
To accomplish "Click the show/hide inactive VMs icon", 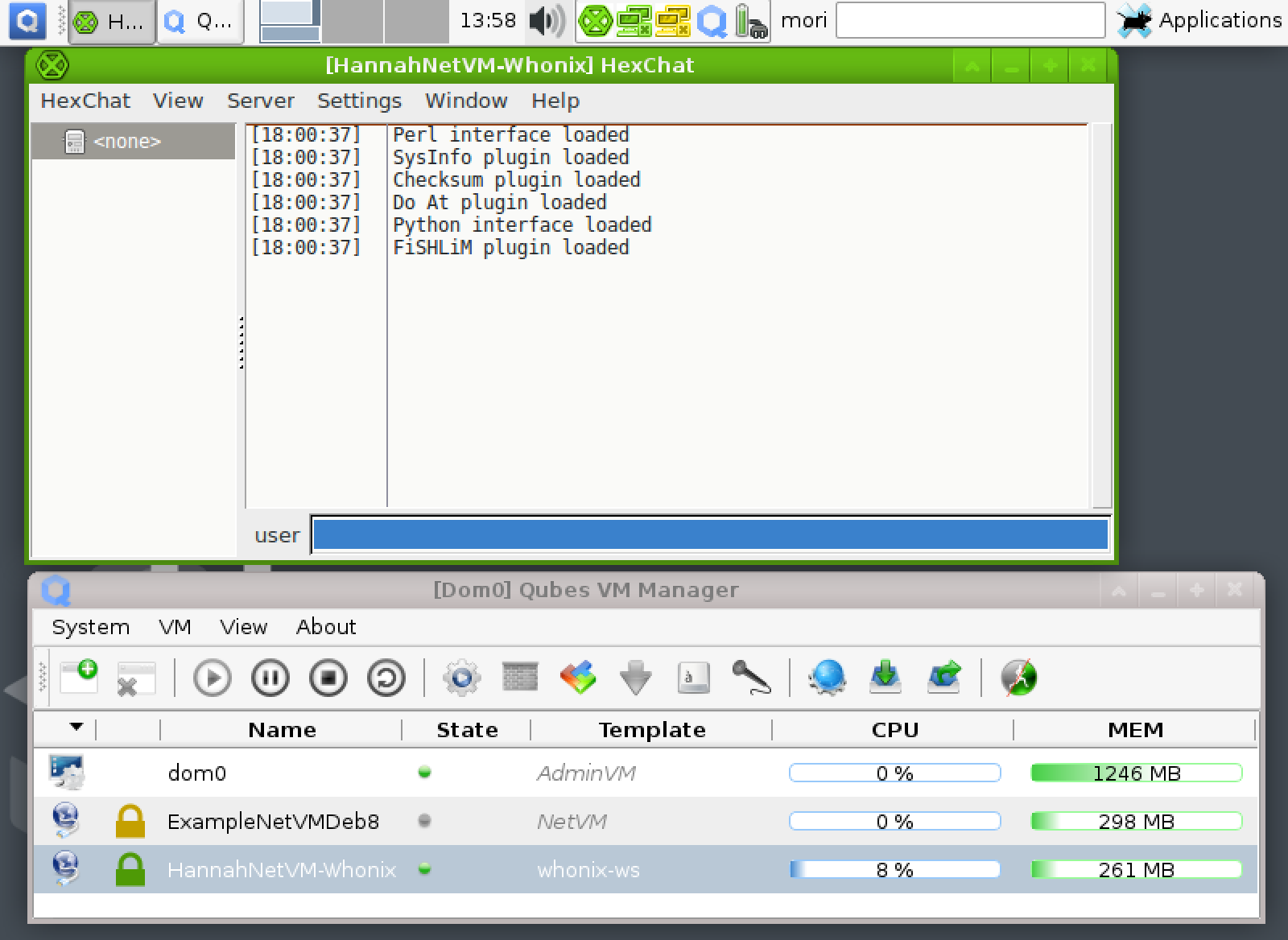I will tap(1019, 678).
